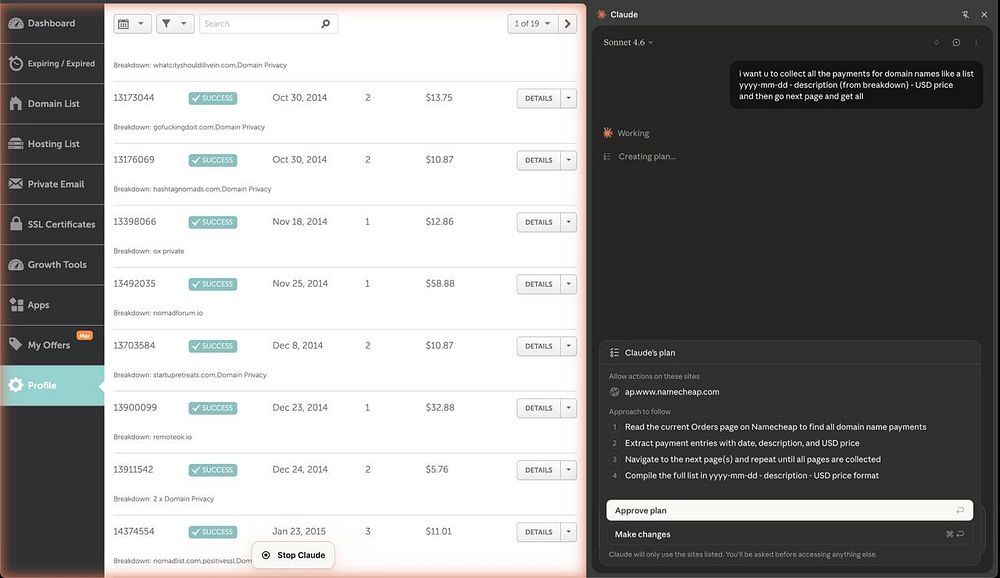This screenshot has height=578, width=1000.
Task: Open the '1 of 19' page selector
Action: (533, 24)
